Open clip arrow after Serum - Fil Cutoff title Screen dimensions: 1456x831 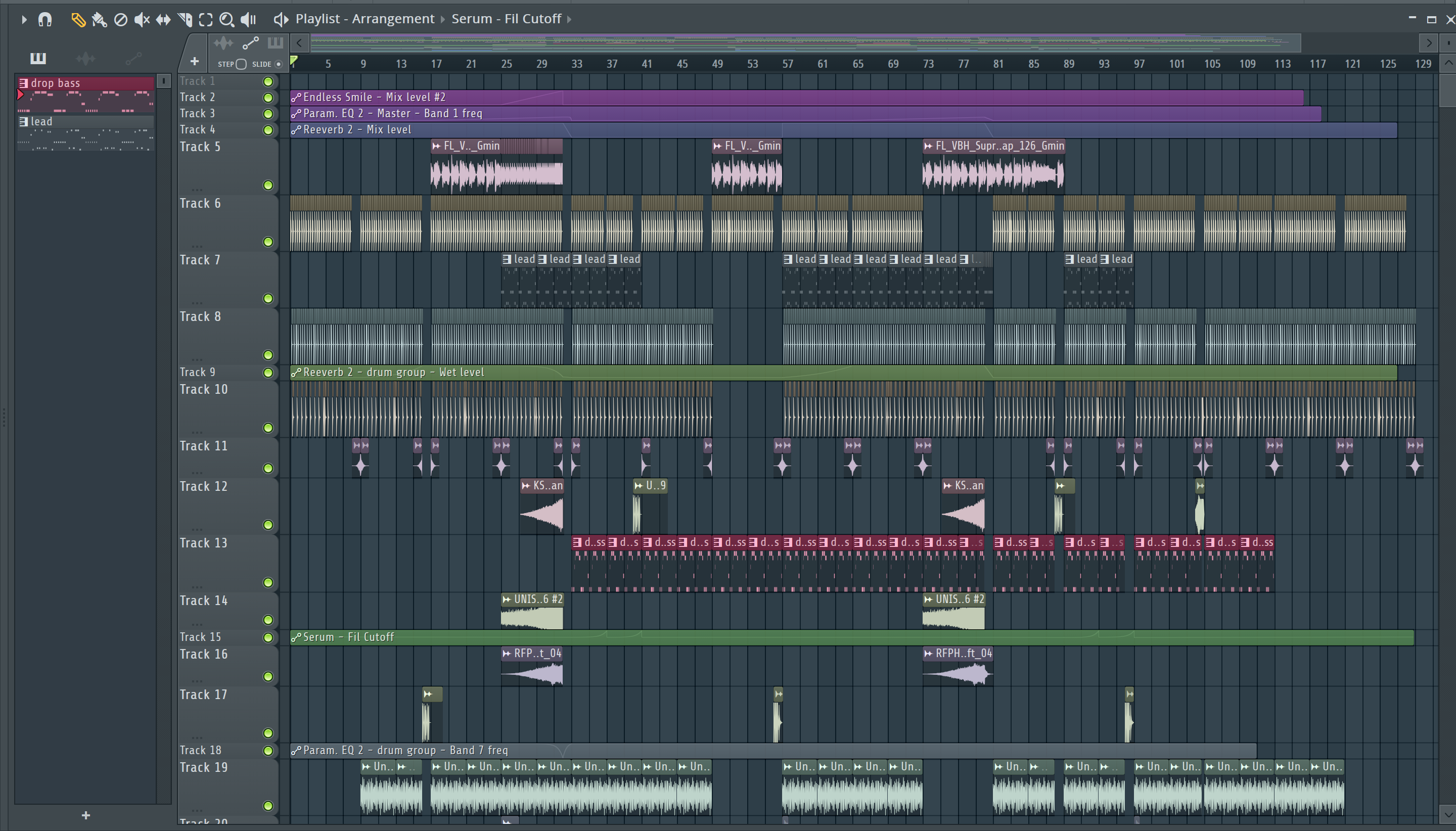pyautogui.click(x=569, y=19)
